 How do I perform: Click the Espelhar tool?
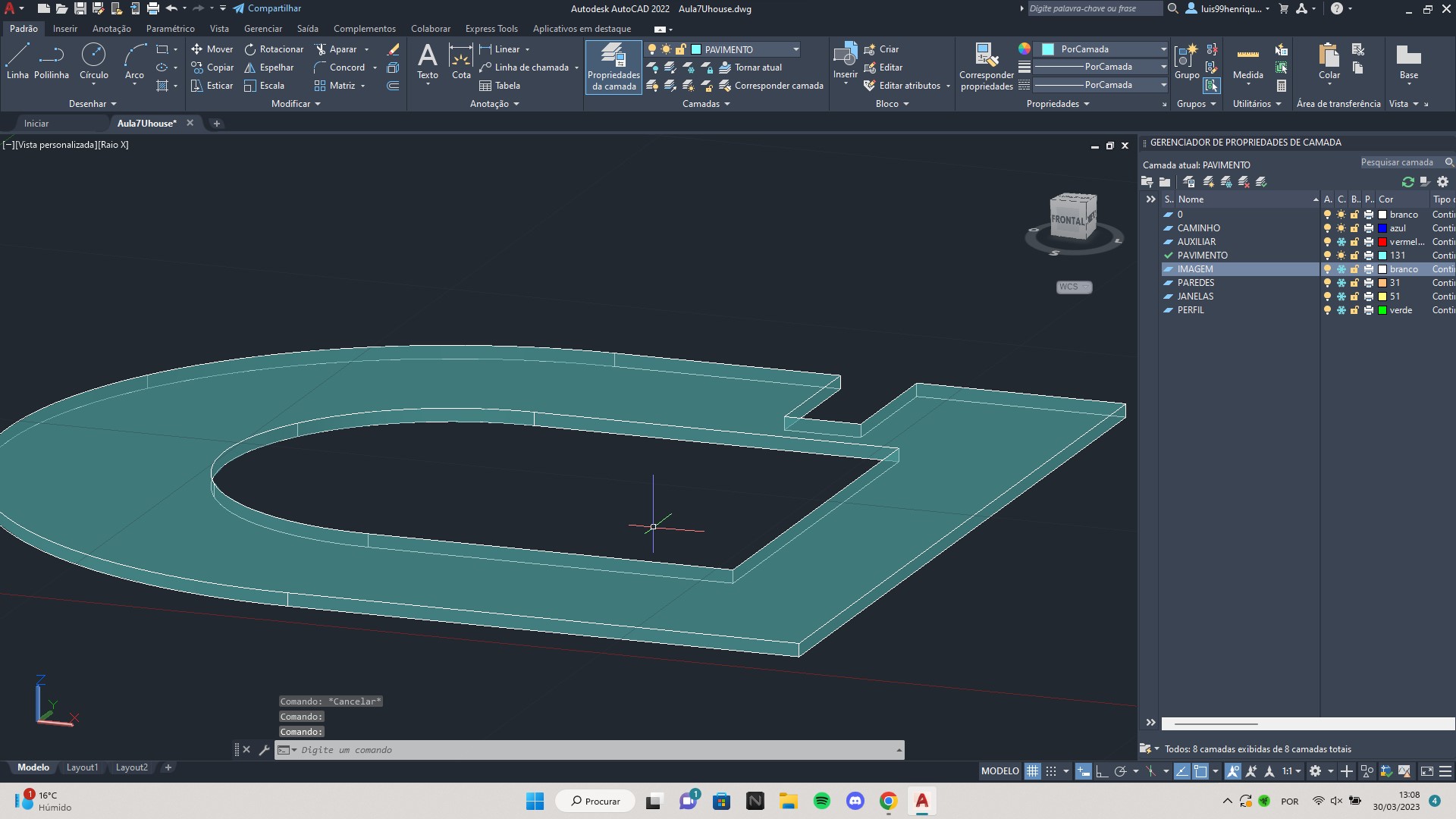coord(268,67)
